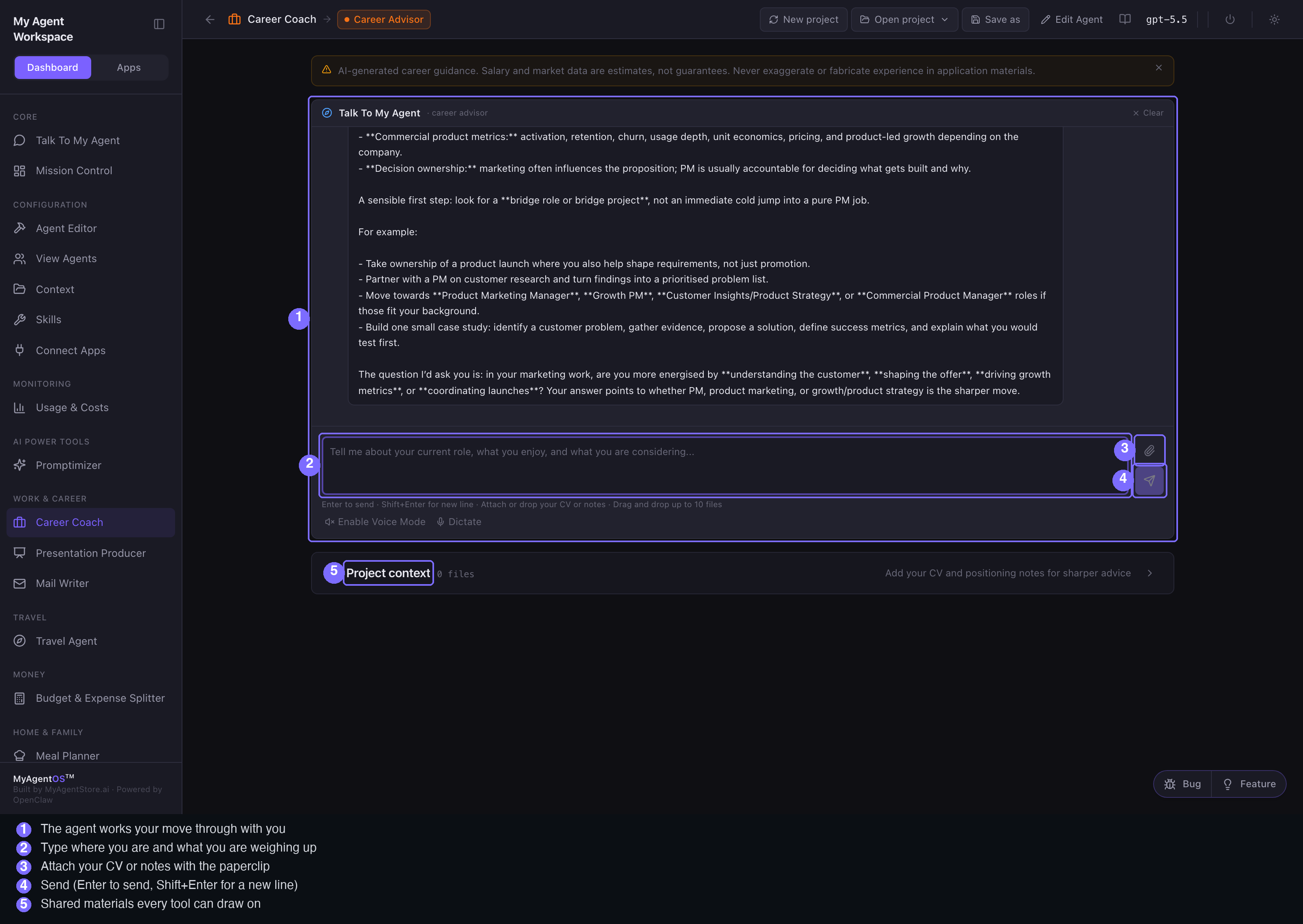The height and width of the screenshot is (924, 1303).
Task: Click Add your CV and positioning notes text
Action: click(1008, 573)
